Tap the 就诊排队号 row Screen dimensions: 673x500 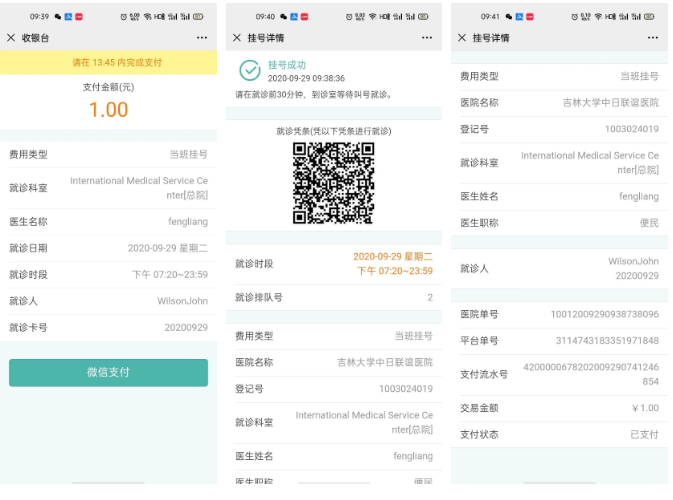(333, 297)
